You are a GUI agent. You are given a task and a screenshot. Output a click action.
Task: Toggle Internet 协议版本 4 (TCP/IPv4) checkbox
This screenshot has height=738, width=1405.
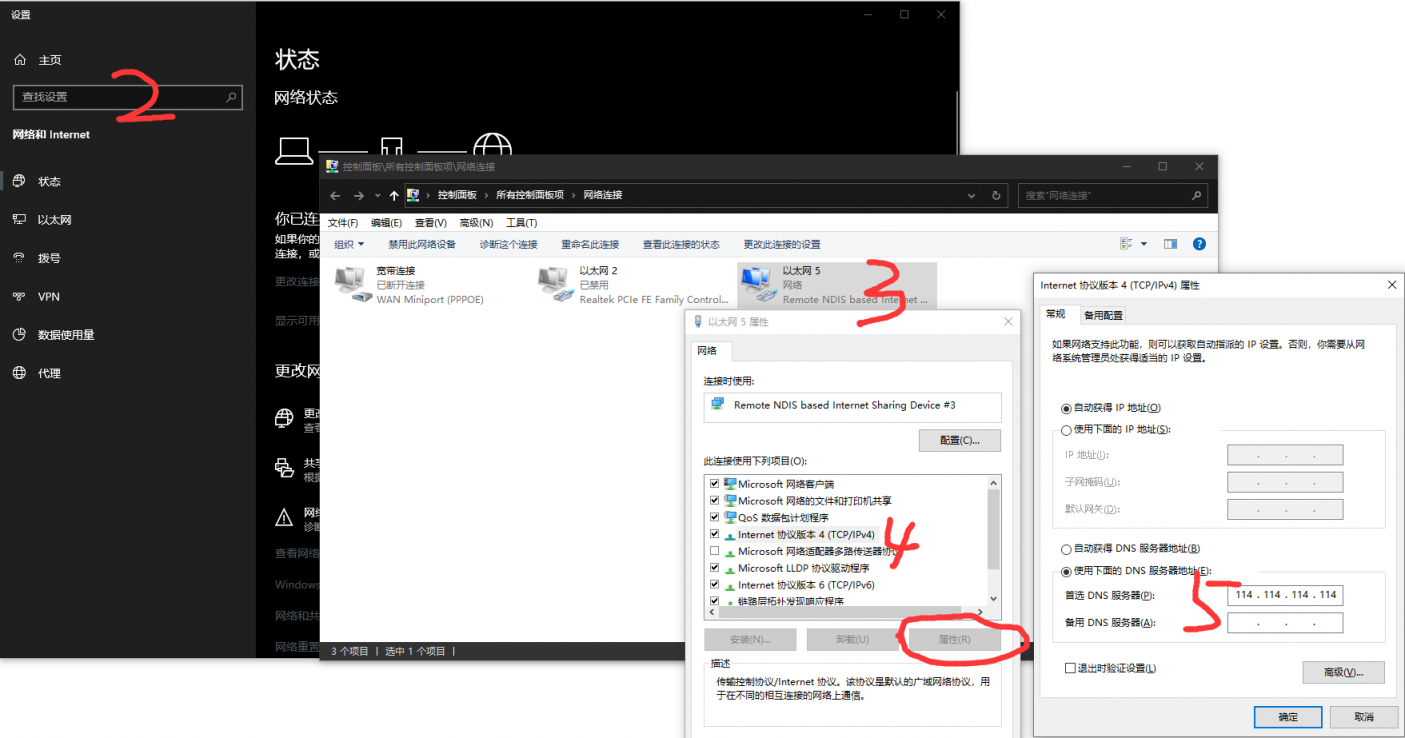pyautogui.click(x=714, y=535)
